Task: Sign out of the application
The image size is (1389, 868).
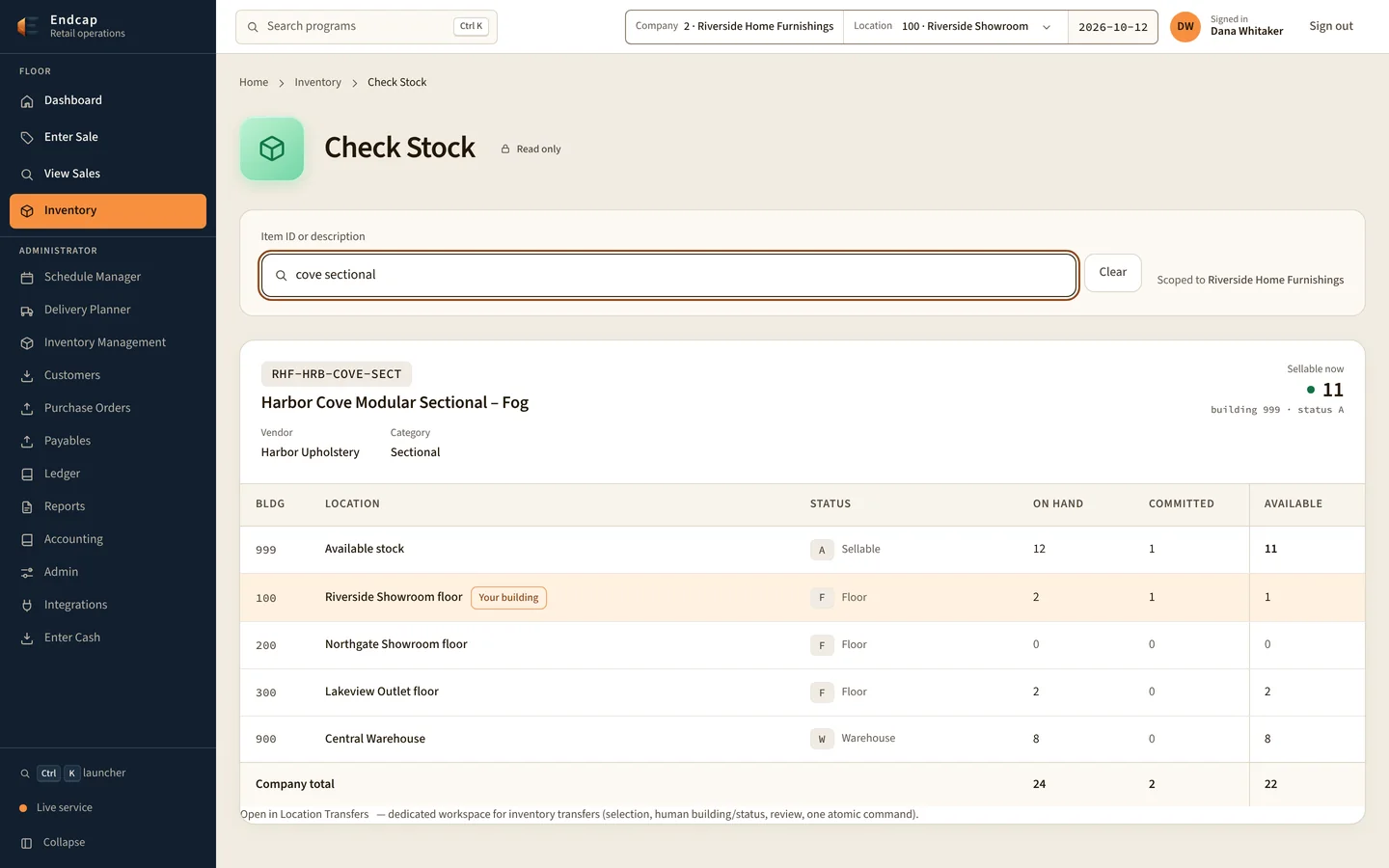Action: [1331, 27]
